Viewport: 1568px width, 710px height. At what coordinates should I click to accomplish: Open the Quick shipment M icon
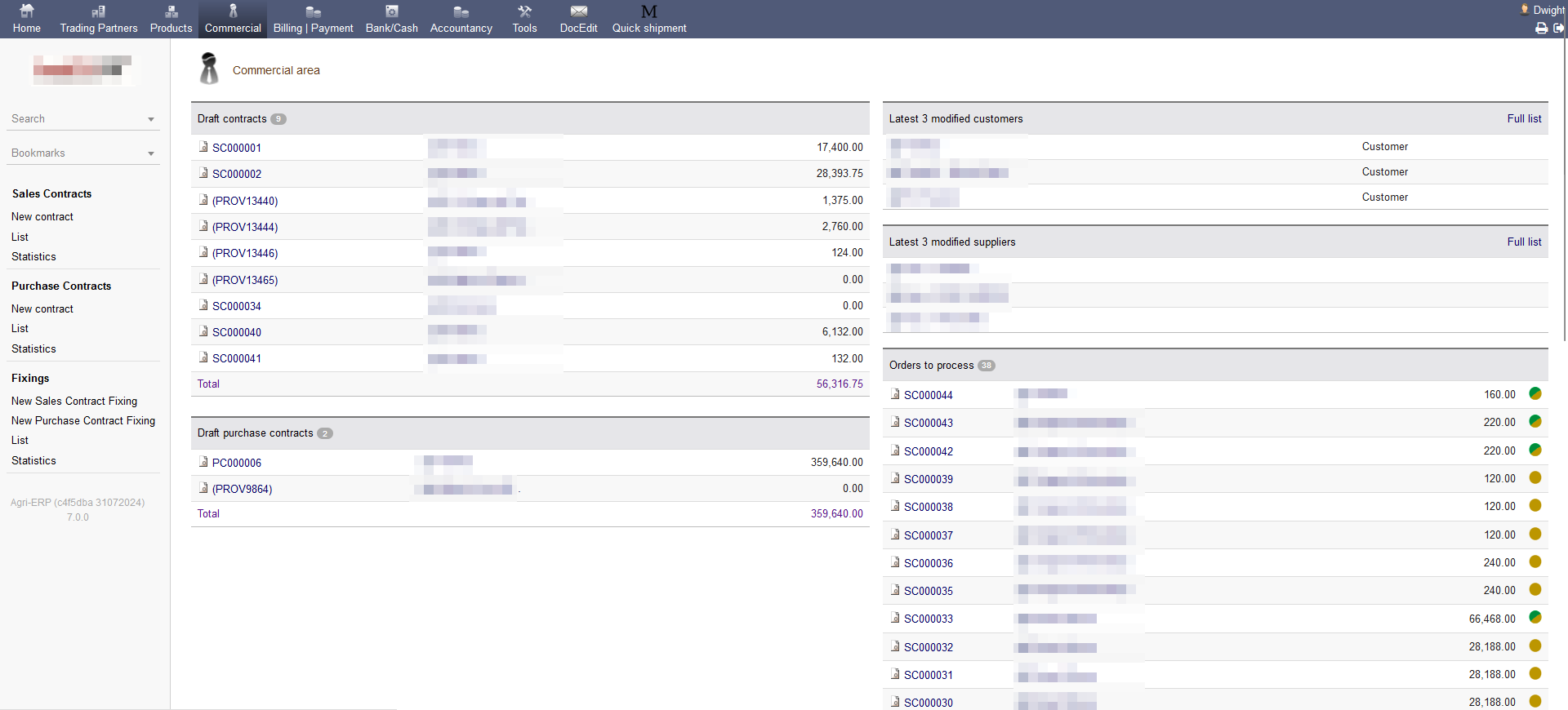tap(649, 11)
